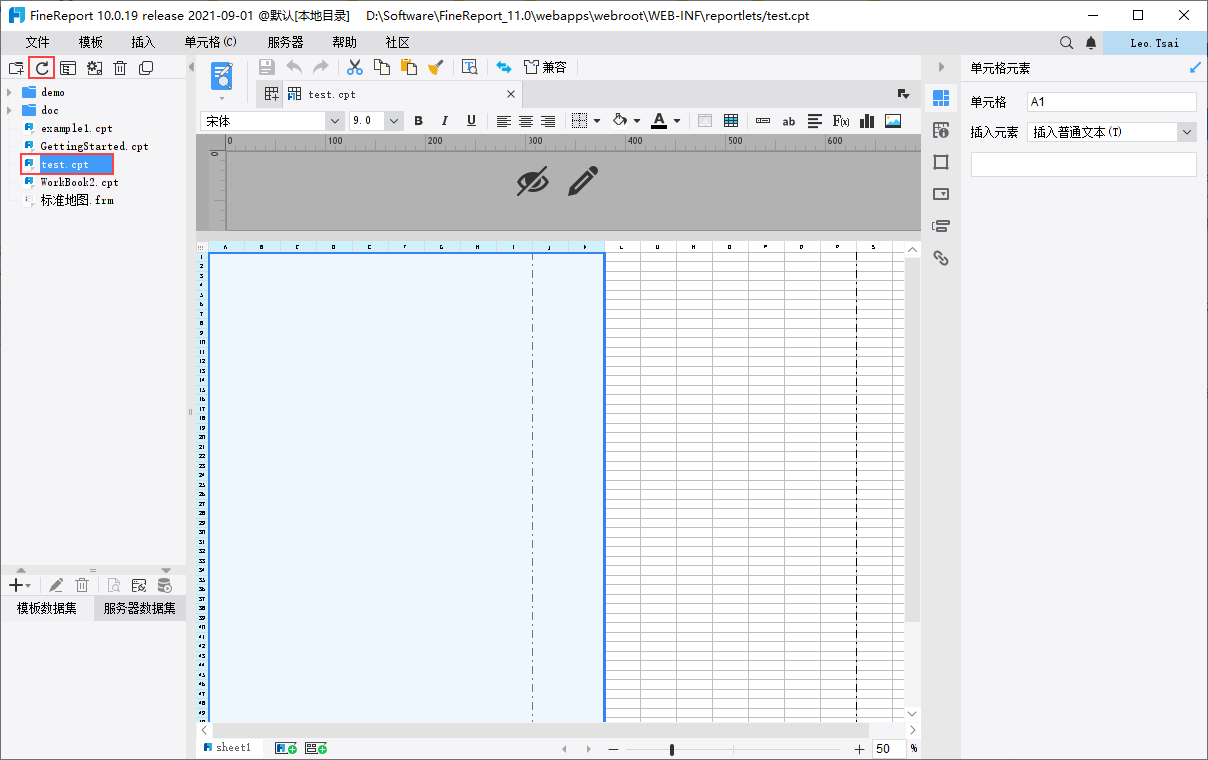Open the 模板 menu

[x=91, y=43]
